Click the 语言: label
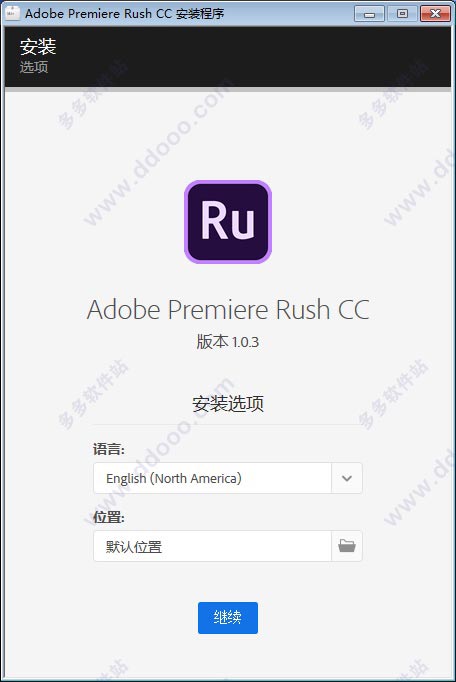Image resolution: width=456 pixels, height=682 pixels. pyautogui.click(x=109, y=449)
